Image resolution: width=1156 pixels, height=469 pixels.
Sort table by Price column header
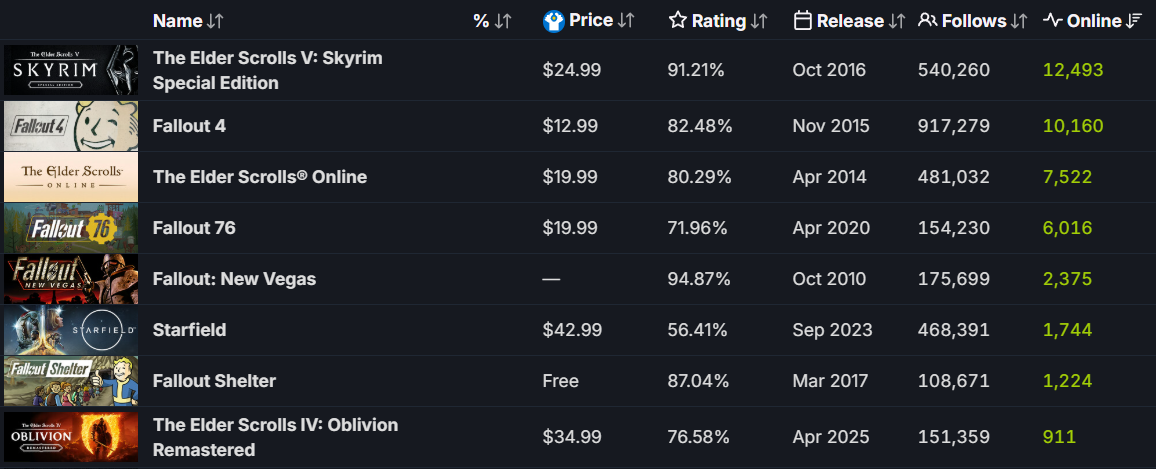pos(590,21)
